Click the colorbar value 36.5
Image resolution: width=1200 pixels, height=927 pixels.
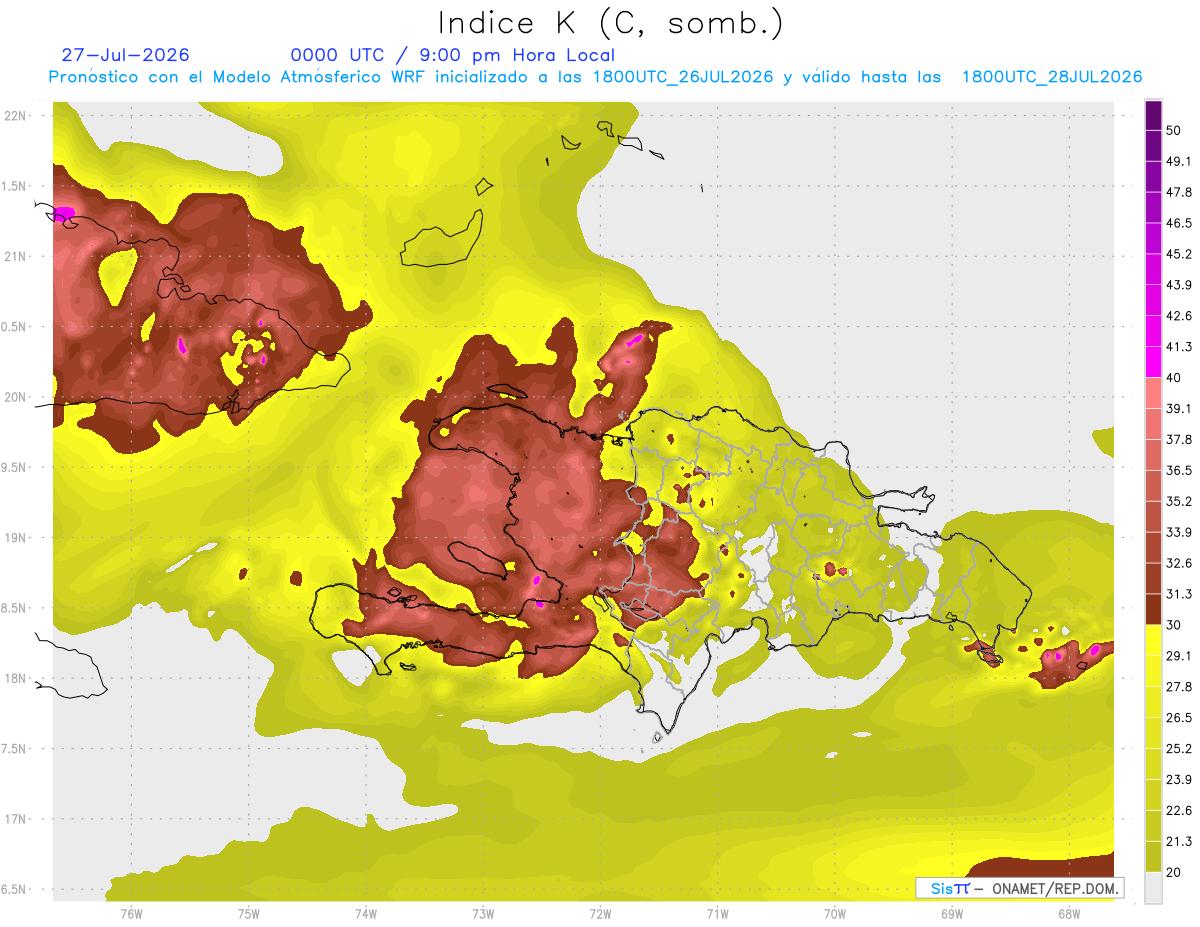pos(1178,470)
